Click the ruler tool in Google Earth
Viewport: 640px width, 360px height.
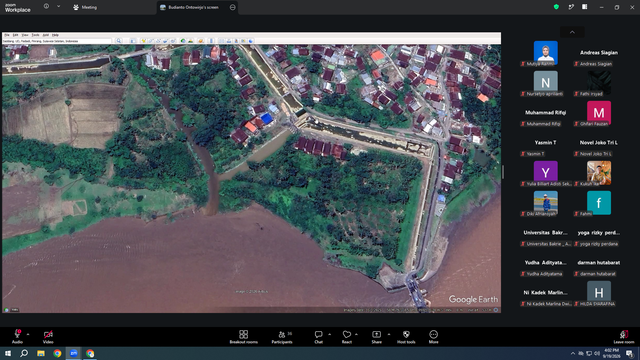211,41
